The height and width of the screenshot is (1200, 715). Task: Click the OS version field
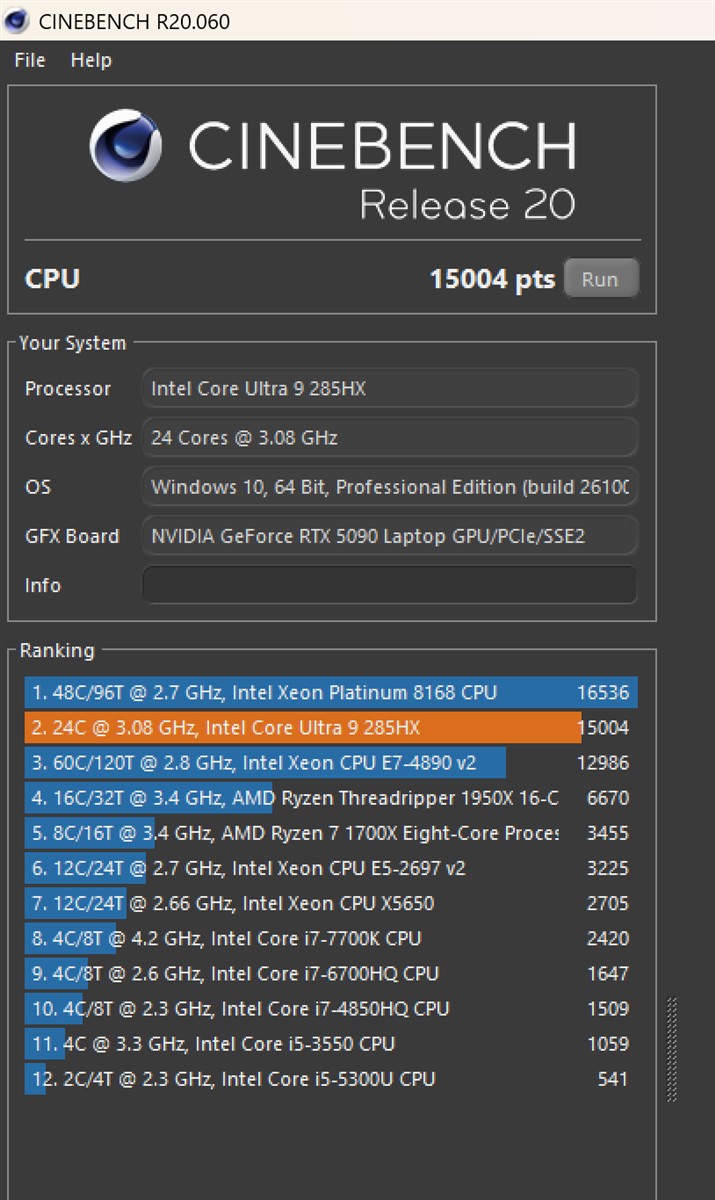coord(389,487)
